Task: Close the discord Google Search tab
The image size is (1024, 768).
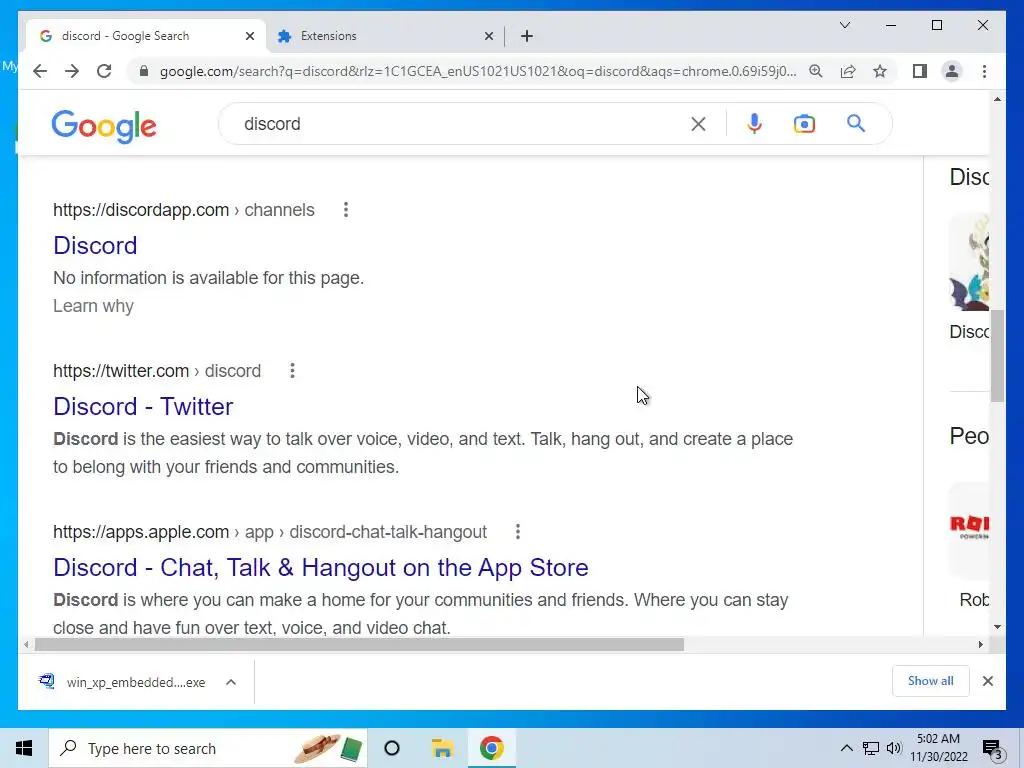Action: [x=249, y=36]
